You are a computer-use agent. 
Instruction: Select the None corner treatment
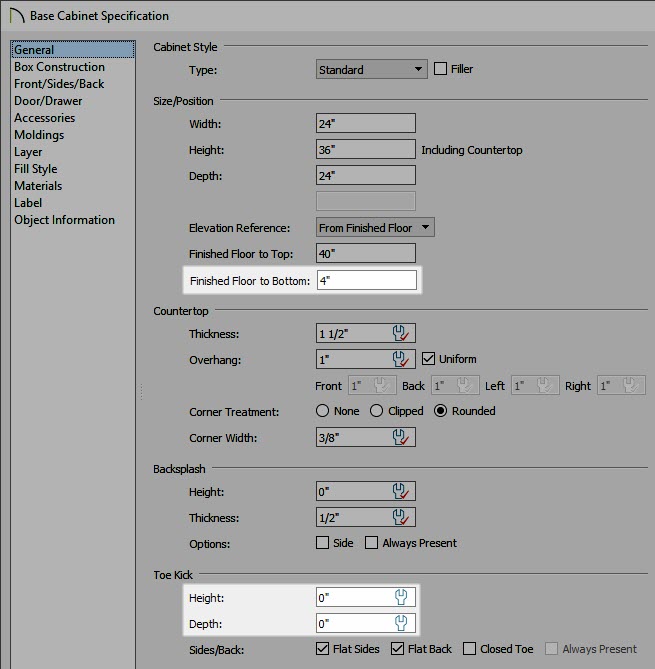[323, 411]
